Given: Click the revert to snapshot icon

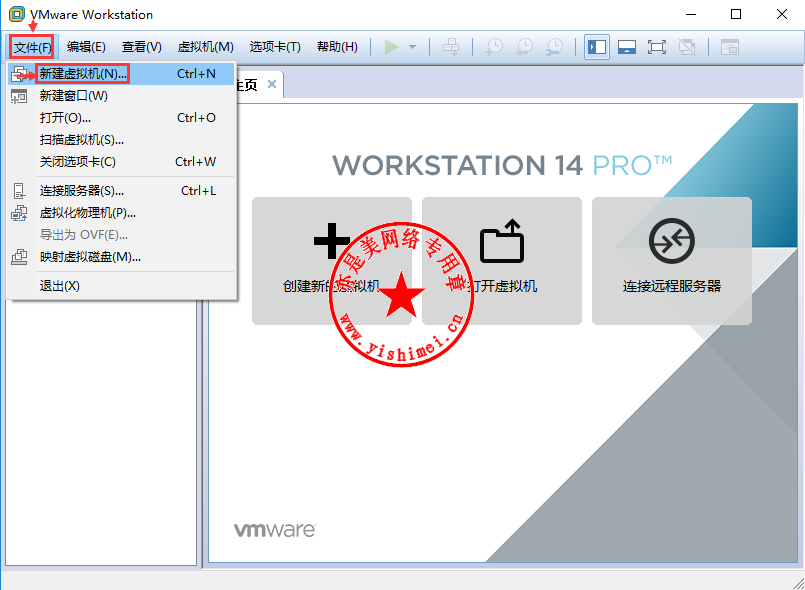Looking at the screenshot, I should 524,47.
